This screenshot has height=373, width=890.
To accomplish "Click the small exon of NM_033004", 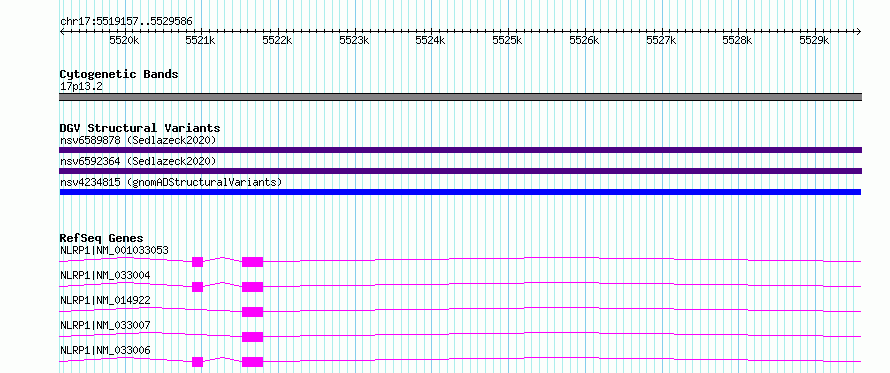I will click(198, 287).
